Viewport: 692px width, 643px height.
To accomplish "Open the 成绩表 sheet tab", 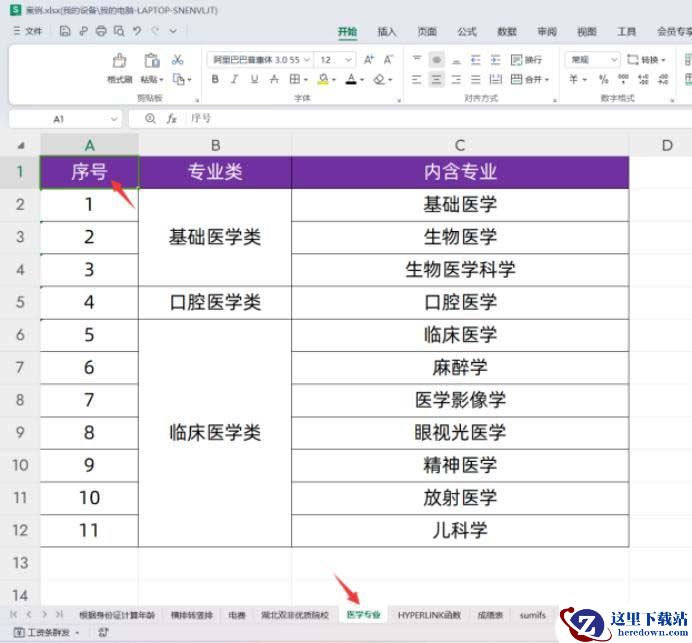I will tap(490, 615).
